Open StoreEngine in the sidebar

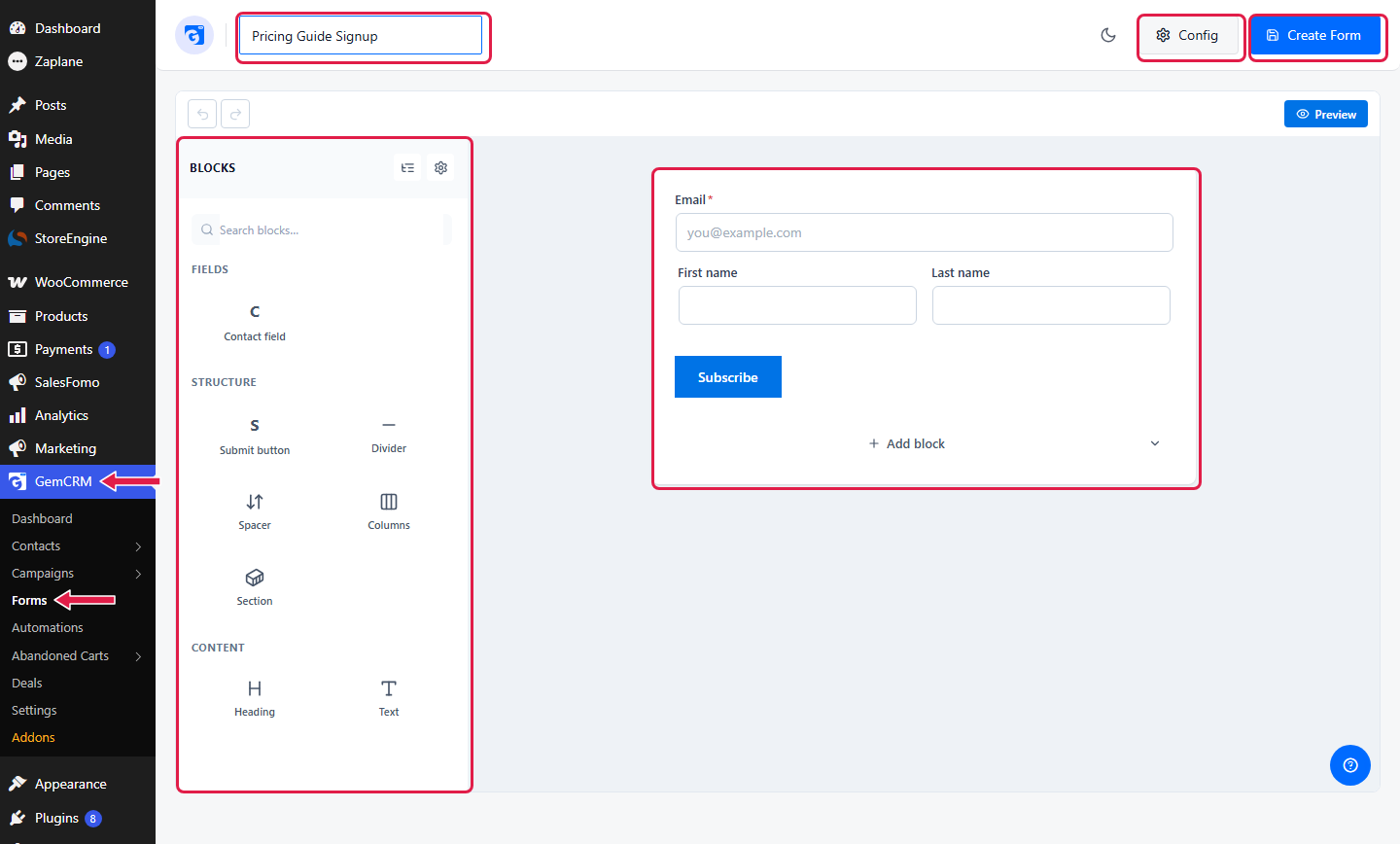pos(78,238)
